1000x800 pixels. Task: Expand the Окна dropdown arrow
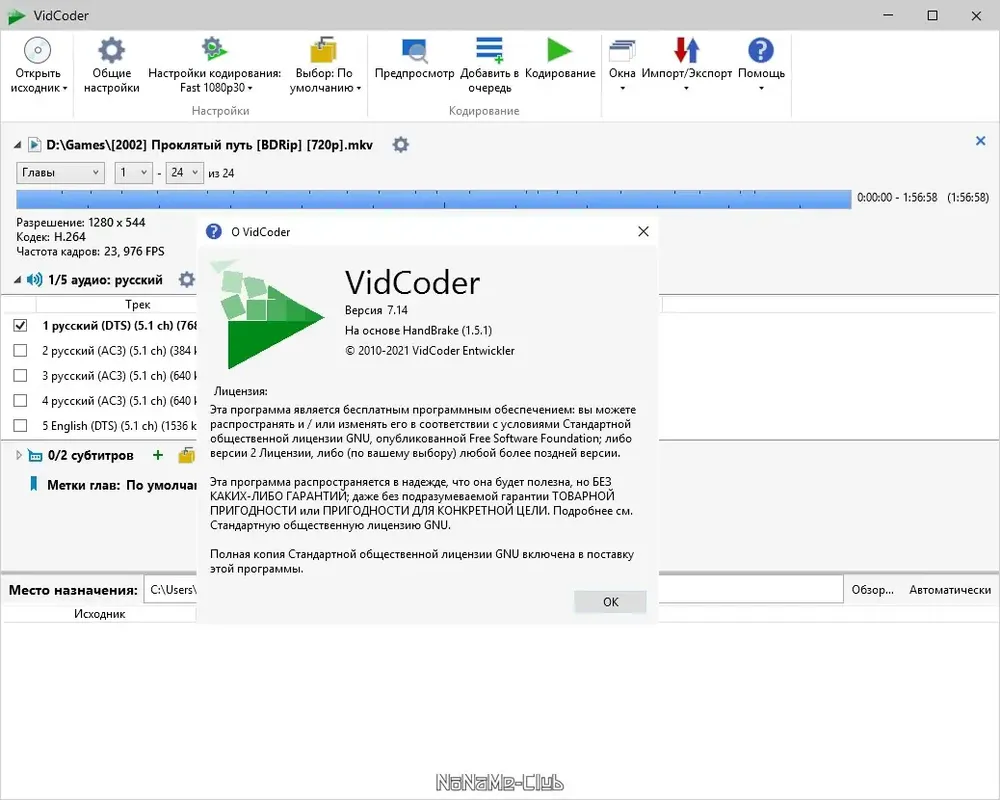tap(622, 88)
